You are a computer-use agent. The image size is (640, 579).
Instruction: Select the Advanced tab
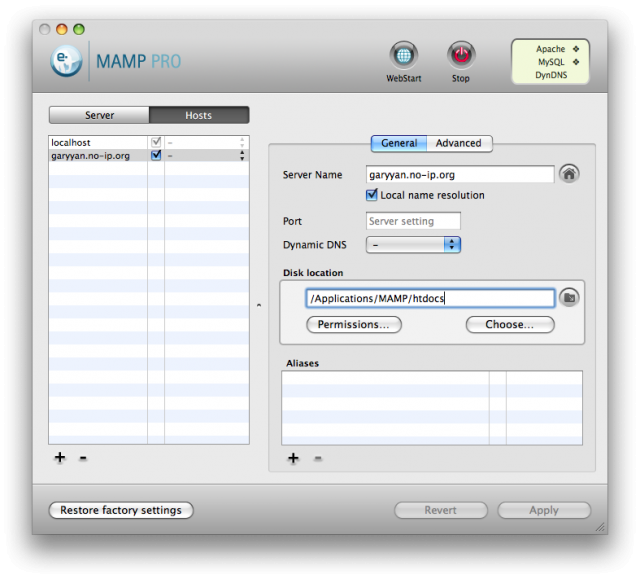(459, 143)
